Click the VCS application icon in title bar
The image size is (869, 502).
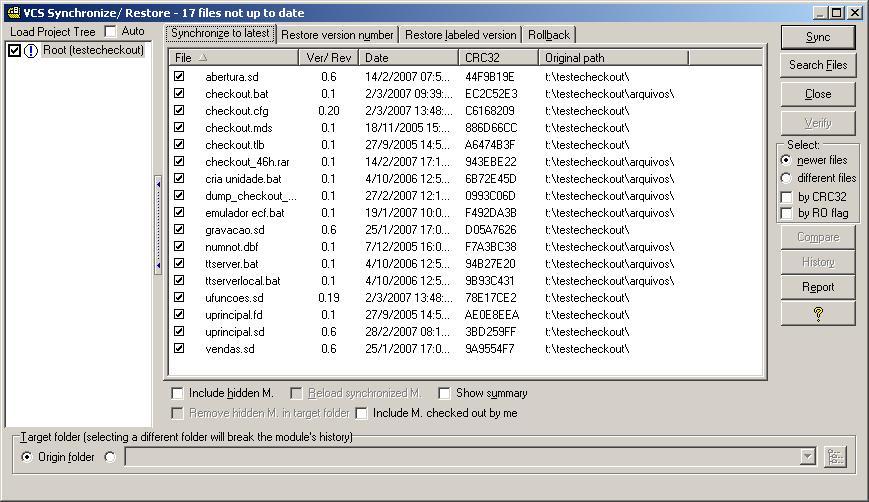(13, 12)
